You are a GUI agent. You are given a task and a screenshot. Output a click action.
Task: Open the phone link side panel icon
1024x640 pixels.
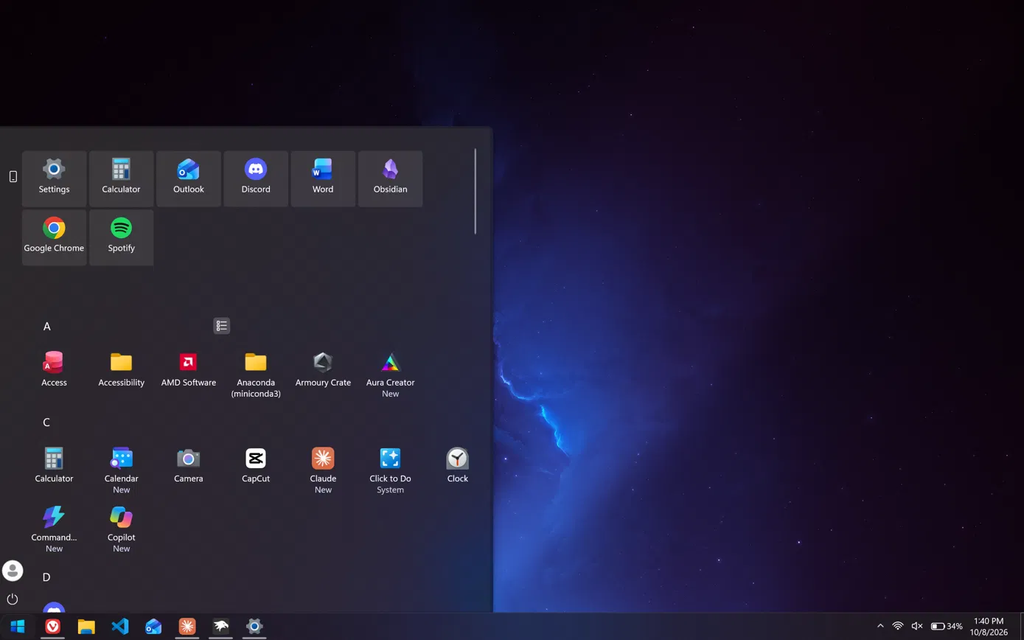pyautogui.click(x=12, y=176)
